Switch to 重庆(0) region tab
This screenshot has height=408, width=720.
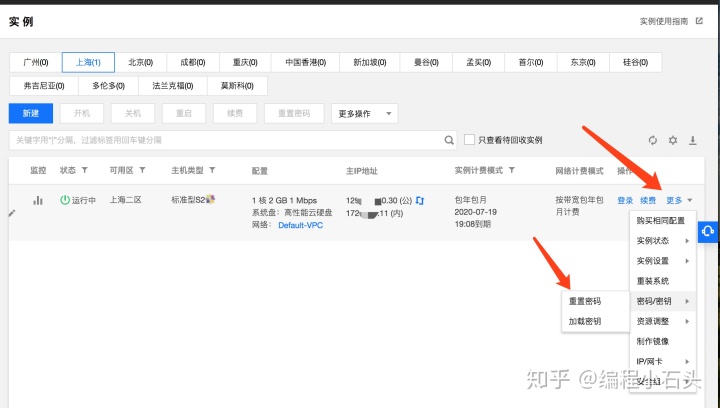[x=245, y=62]
